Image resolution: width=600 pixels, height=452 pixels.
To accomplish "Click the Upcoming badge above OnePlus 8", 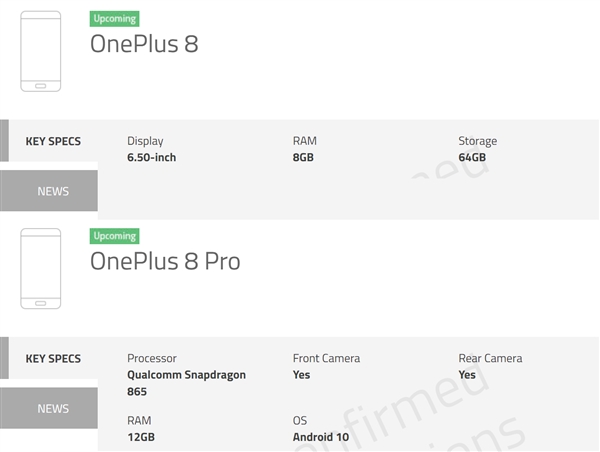I will [114, 19].
